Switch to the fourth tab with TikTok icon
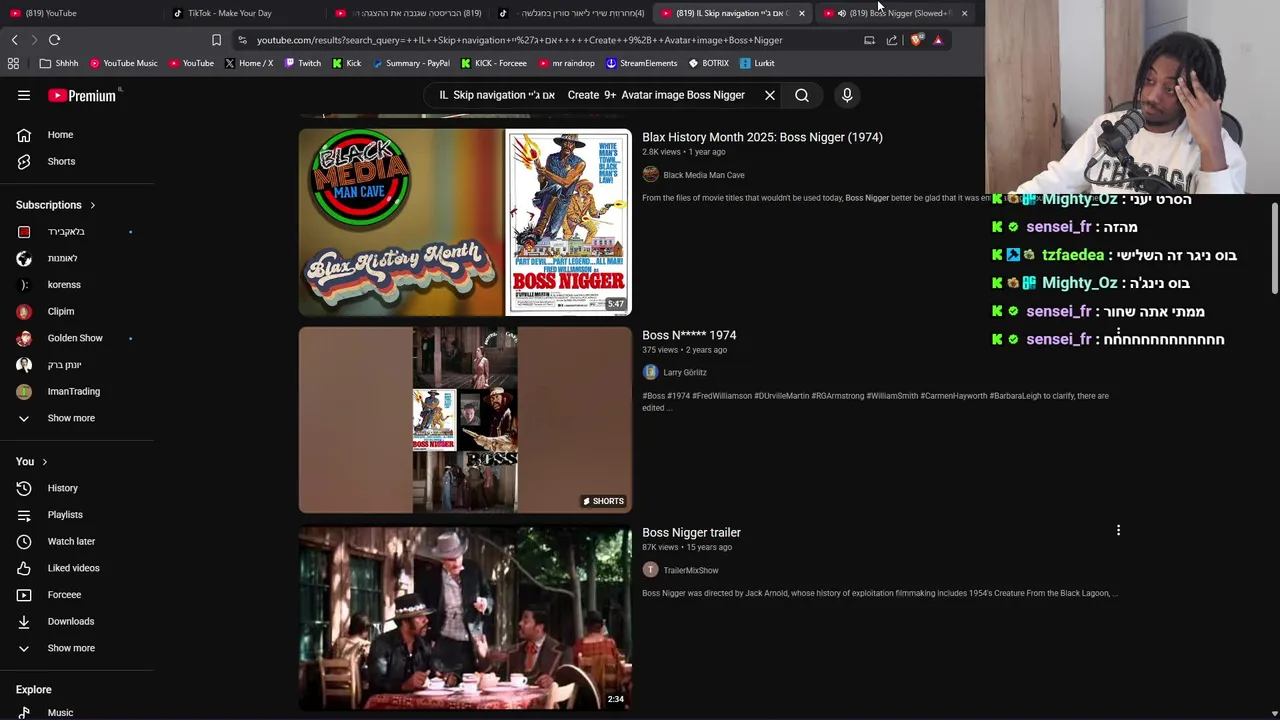The image size is (1280, 720). pyautogui.click(x=571, y=13)
